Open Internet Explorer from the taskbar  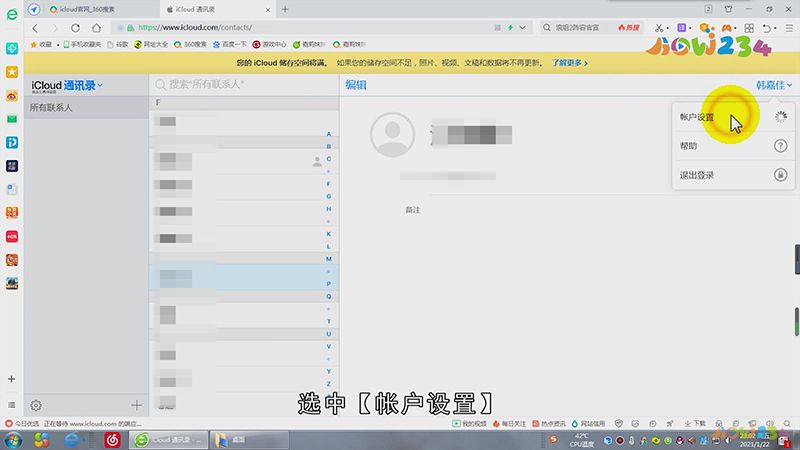pos(72,440)
